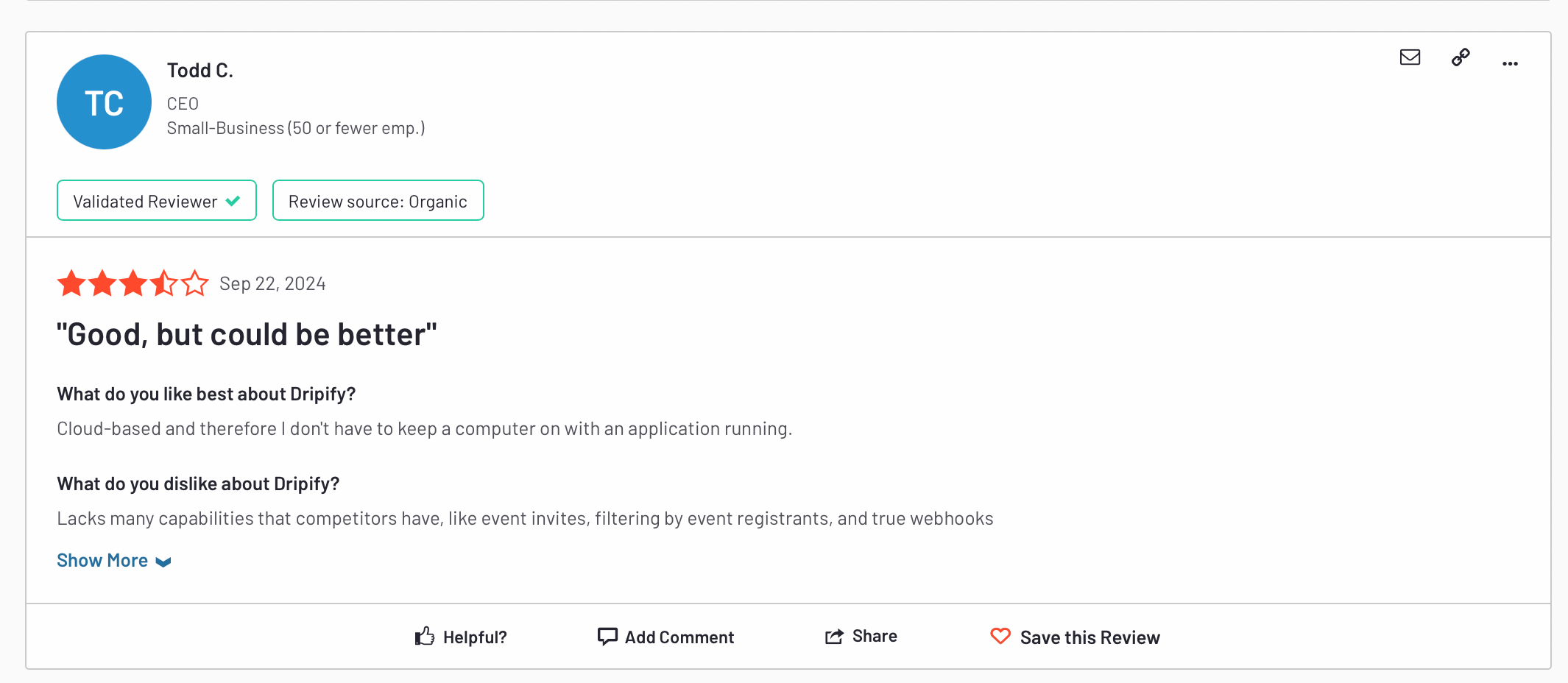Screen dimensions: 1568x683
Task: Click the Add Comment label
Action: point(679,637)
